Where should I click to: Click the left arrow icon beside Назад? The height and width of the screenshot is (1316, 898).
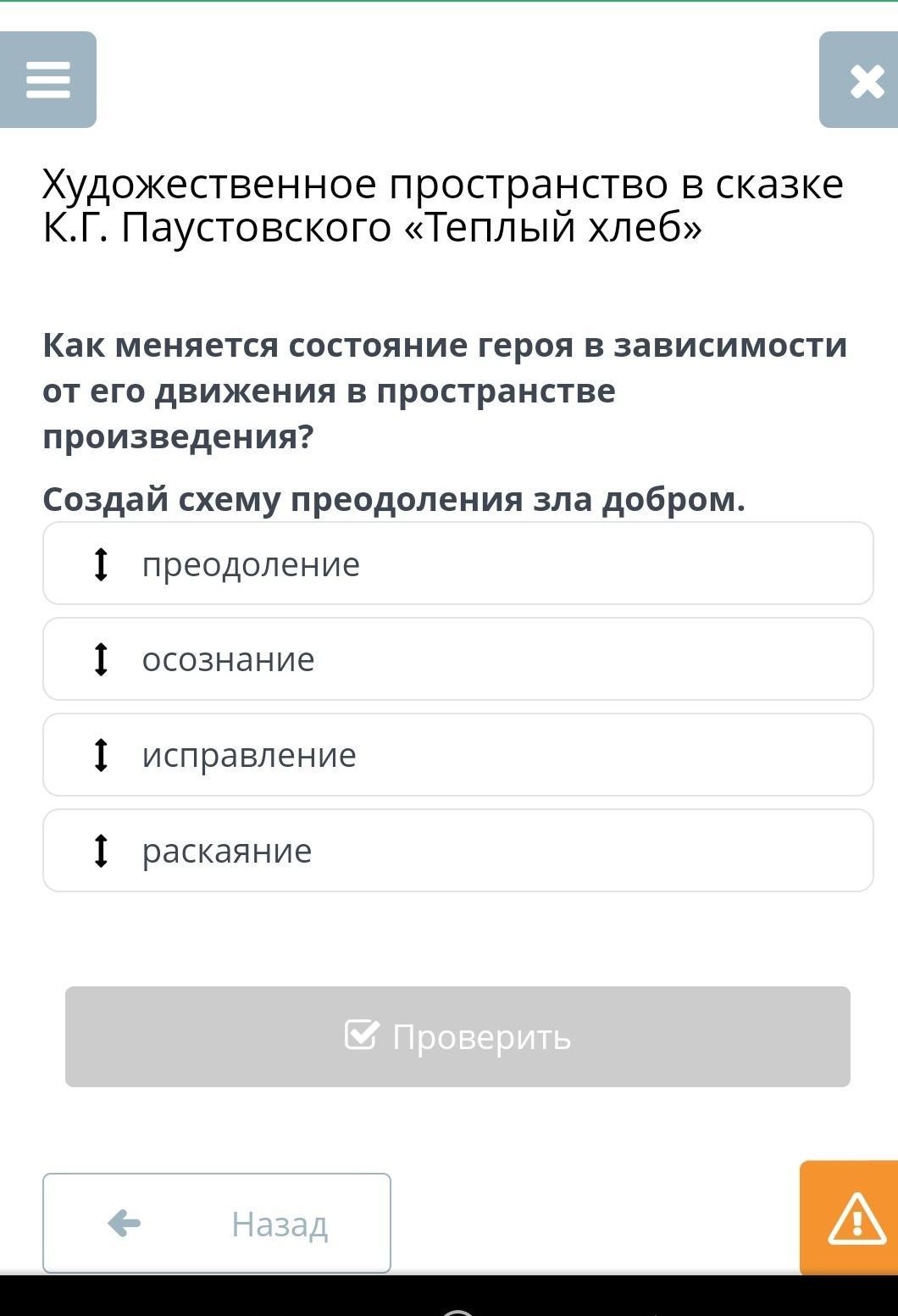pyautogui.click(x=125, y=1224)
